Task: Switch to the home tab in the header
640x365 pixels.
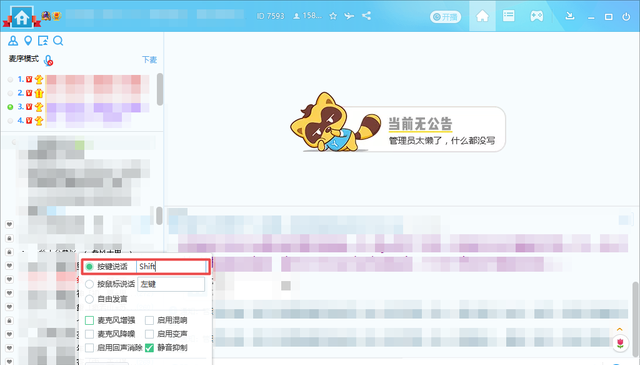Action: coord(482,16)
